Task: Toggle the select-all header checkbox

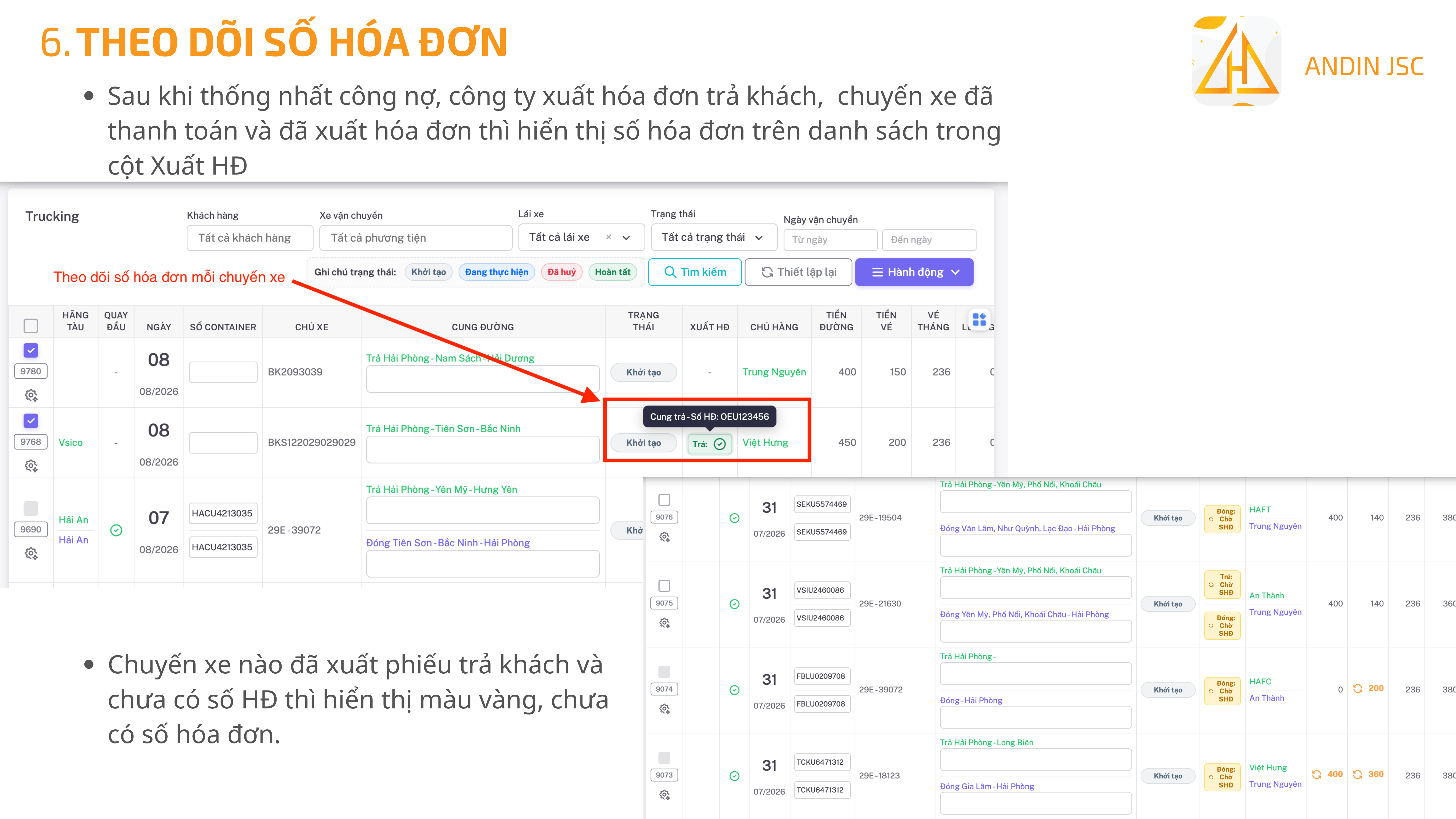Action: pos(31,326)
